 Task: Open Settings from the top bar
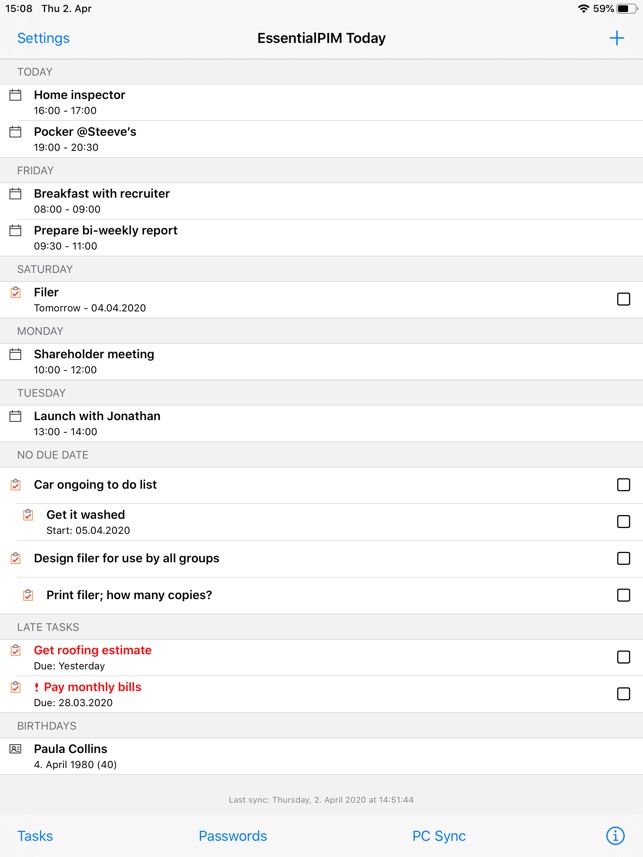(43, 38)
